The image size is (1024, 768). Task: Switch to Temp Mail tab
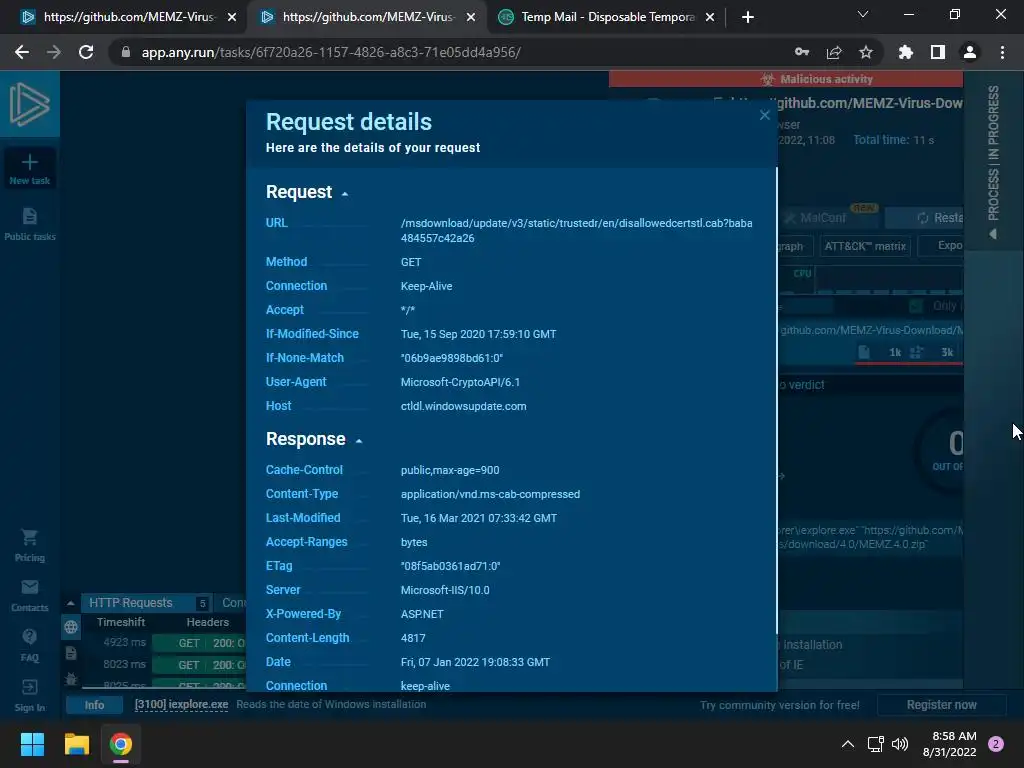coord(606,17)
